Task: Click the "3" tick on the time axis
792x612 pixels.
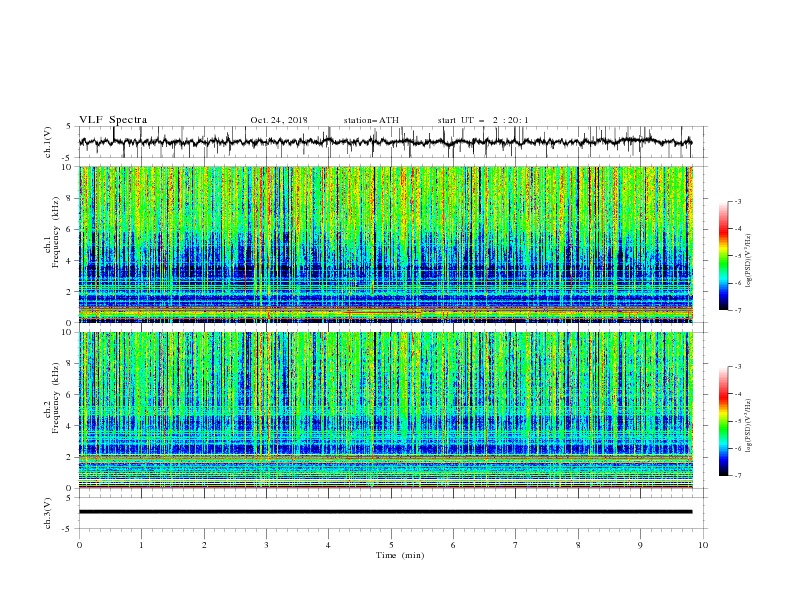Action: [266, 545]
